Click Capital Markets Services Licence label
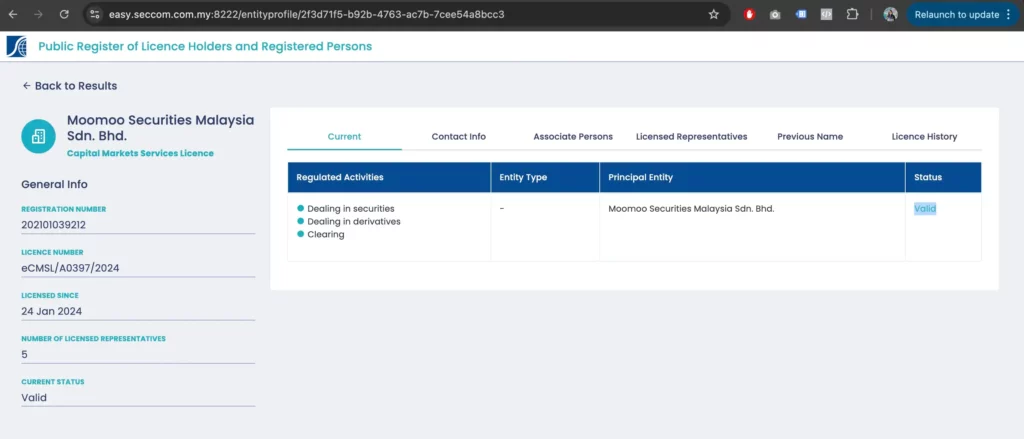 pyautogui.click(x=140, y=153)
